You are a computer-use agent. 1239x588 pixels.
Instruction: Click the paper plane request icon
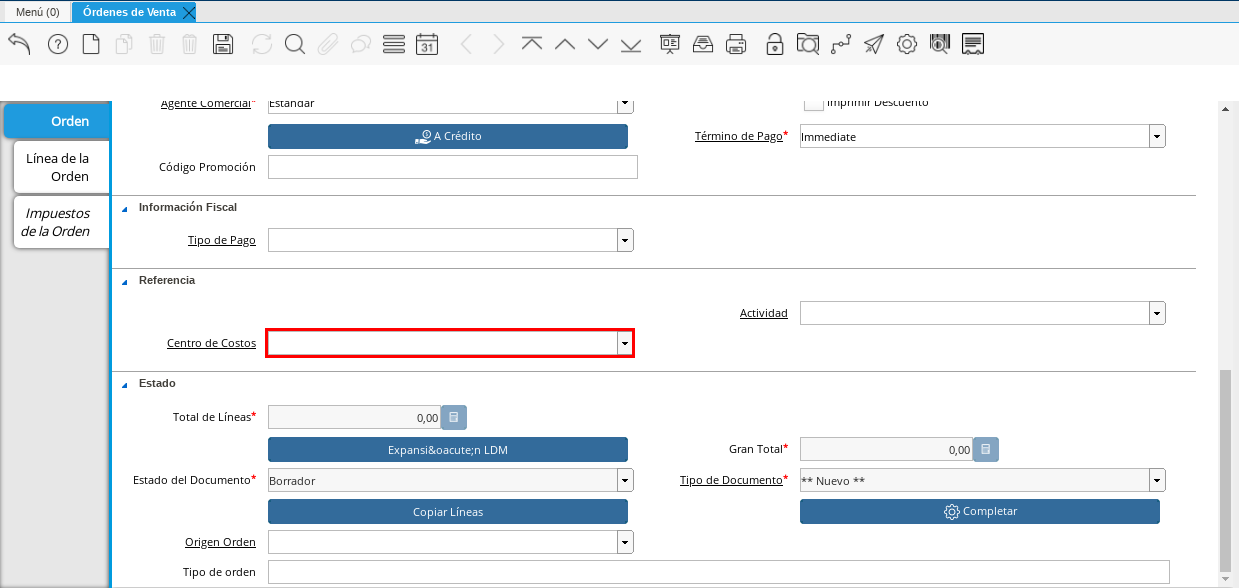tap(874, 44)
